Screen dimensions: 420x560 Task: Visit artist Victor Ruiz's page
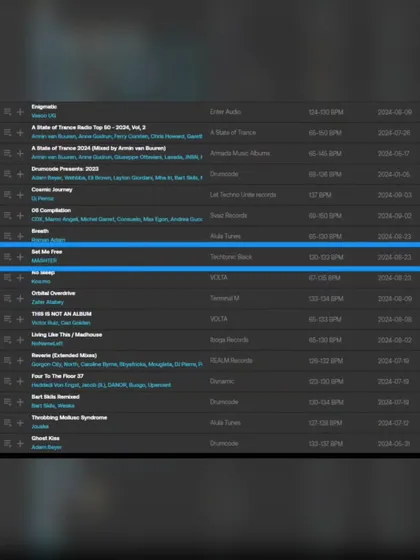(45, 323)
